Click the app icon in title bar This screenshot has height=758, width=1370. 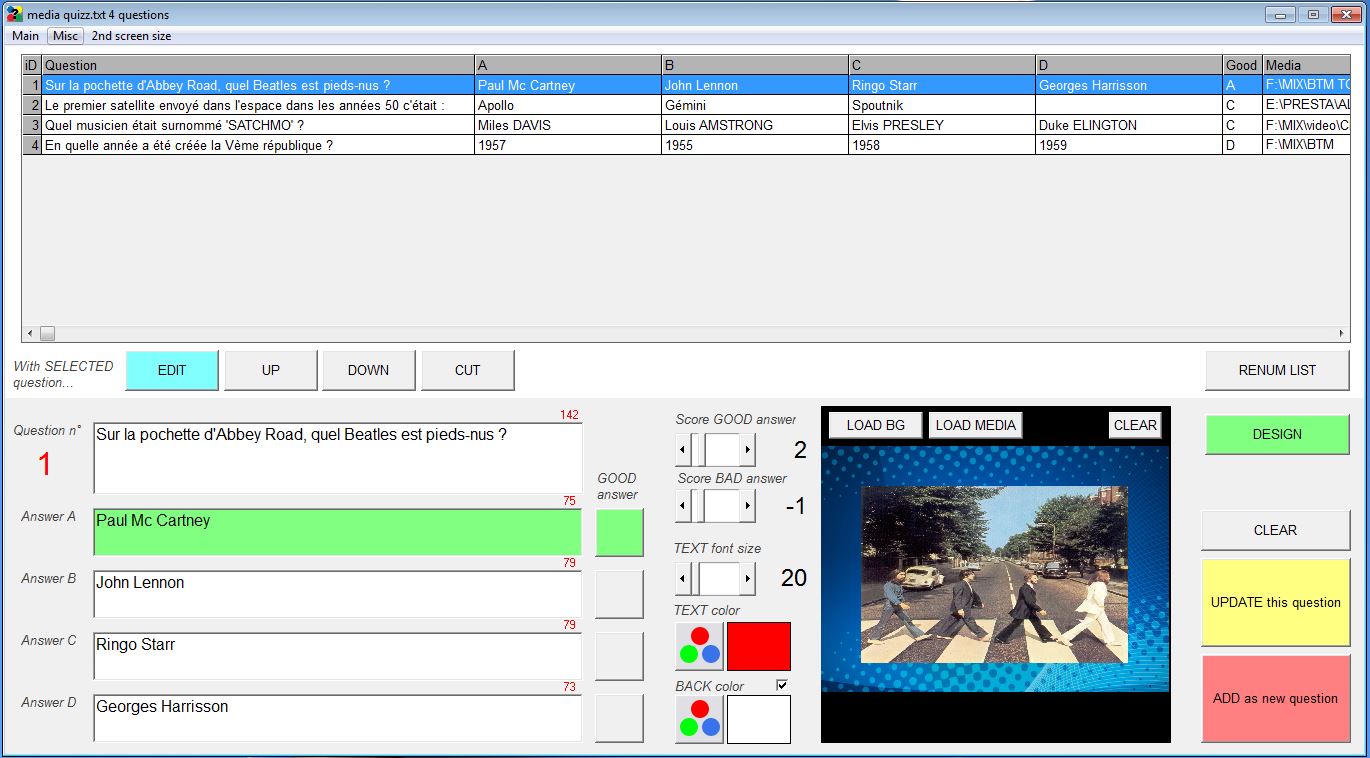[x=14, y=14]
